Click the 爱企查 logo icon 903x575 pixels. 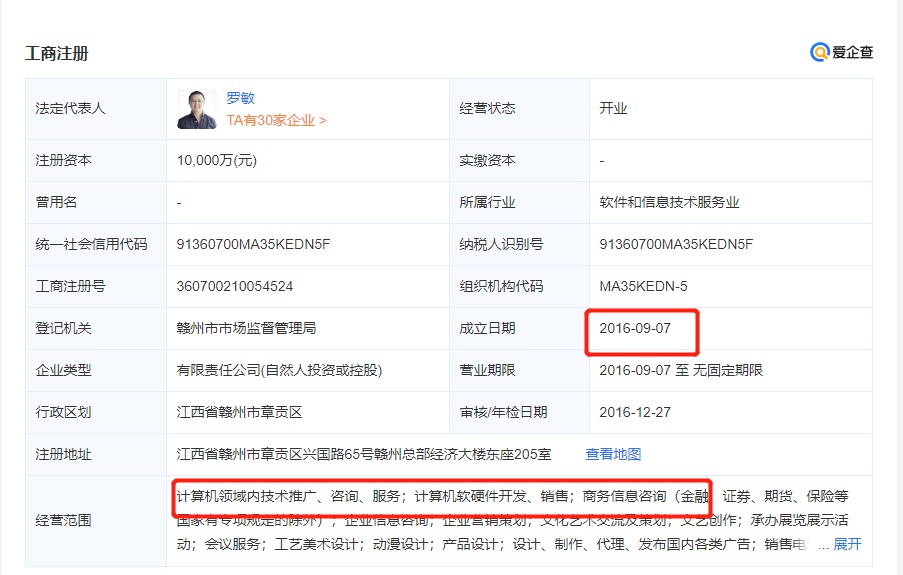point(820,53)
